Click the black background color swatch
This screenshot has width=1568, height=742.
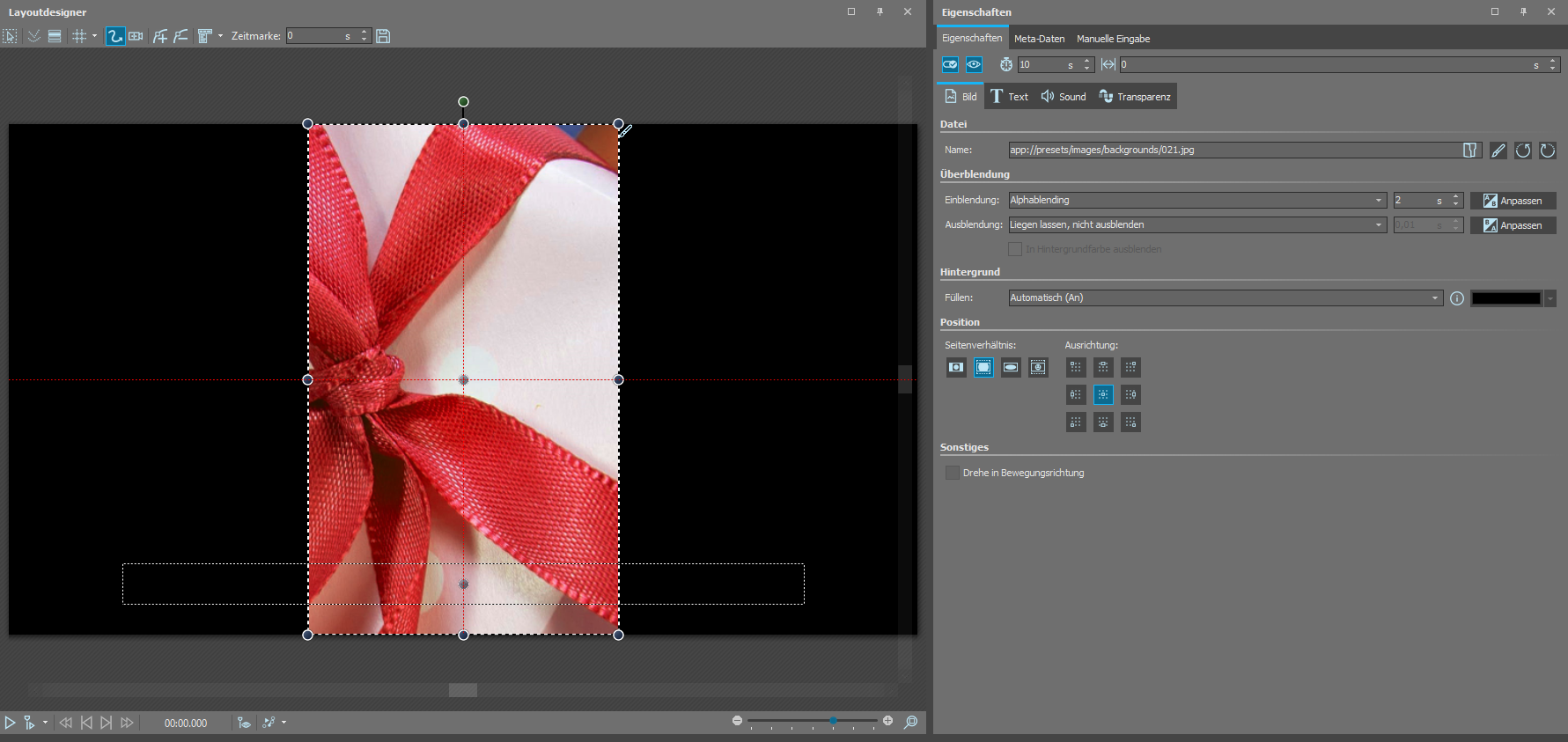tap(1505, 298)
